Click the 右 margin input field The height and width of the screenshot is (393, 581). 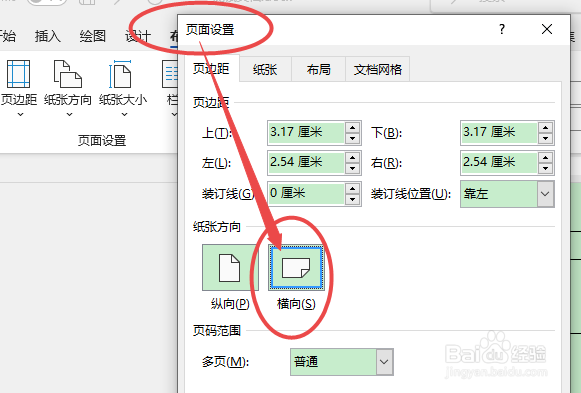tap(499, 163)
